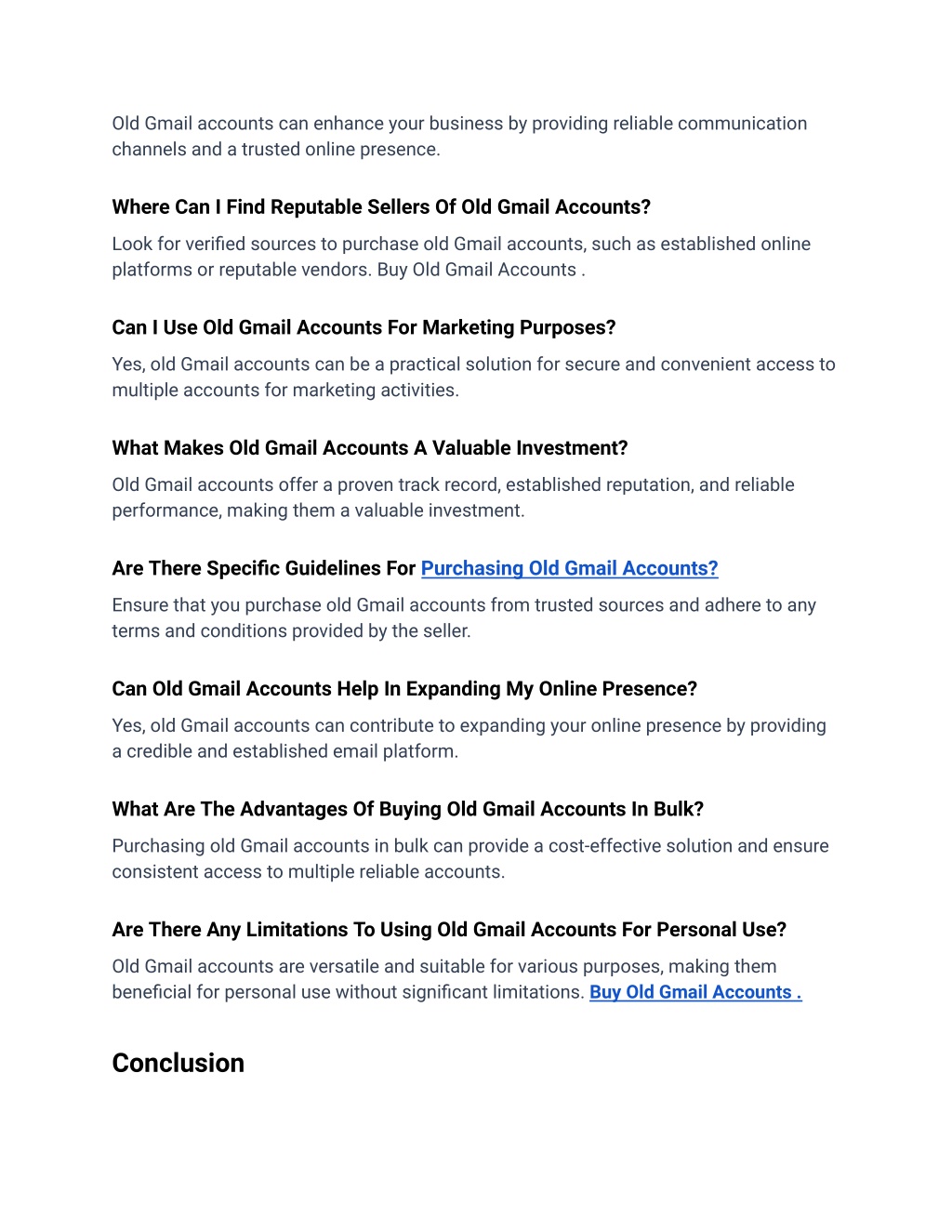
Task: Click the 'practical solution for secure' answer paragraph
Action: [x=474, y=378]
